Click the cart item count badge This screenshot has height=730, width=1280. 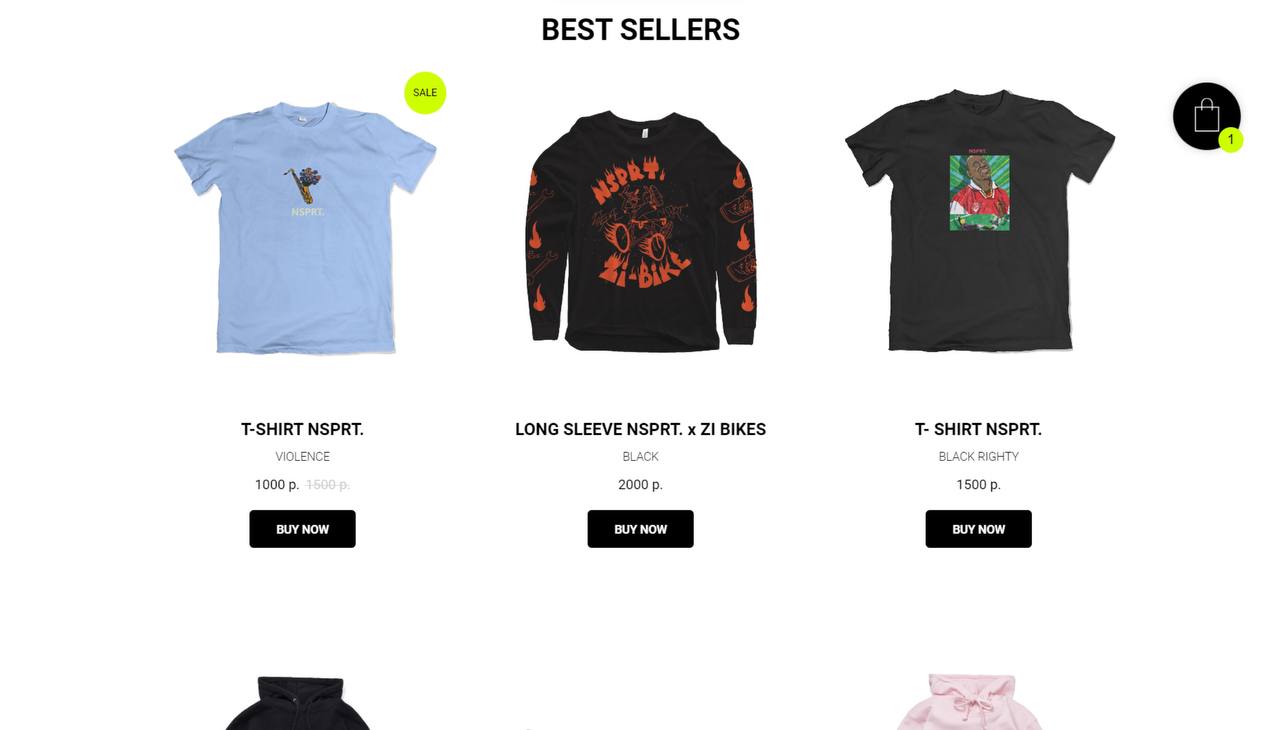pos(1231,140)
